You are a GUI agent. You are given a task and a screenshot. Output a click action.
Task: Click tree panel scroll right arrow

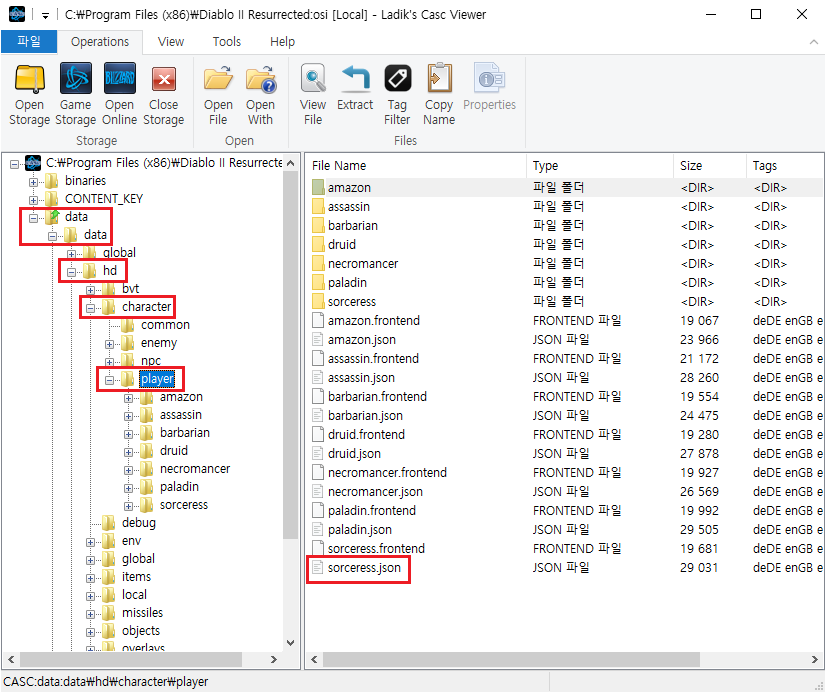click(274, 659)
